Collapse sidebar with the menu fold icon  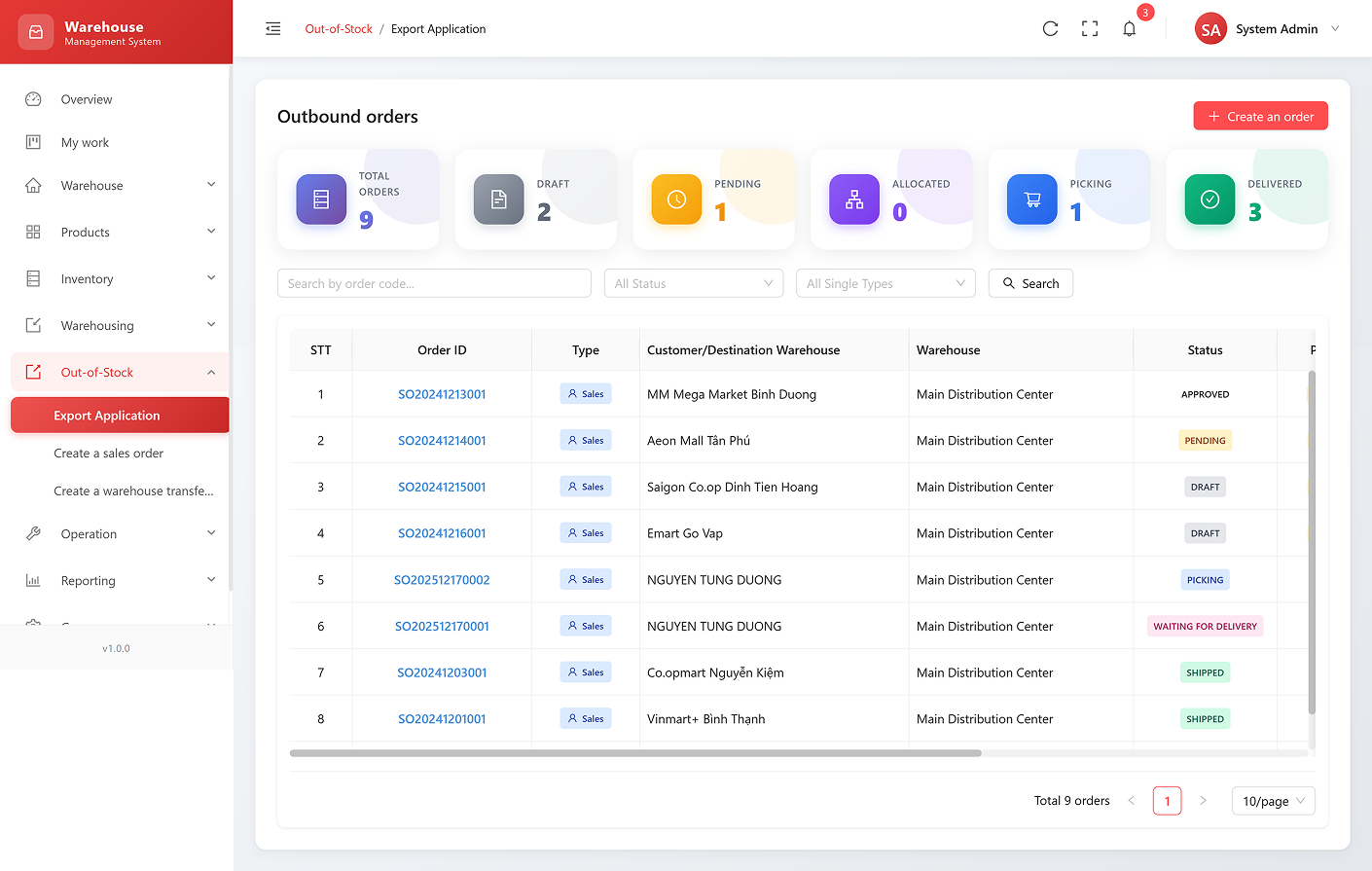click(273, 29)
